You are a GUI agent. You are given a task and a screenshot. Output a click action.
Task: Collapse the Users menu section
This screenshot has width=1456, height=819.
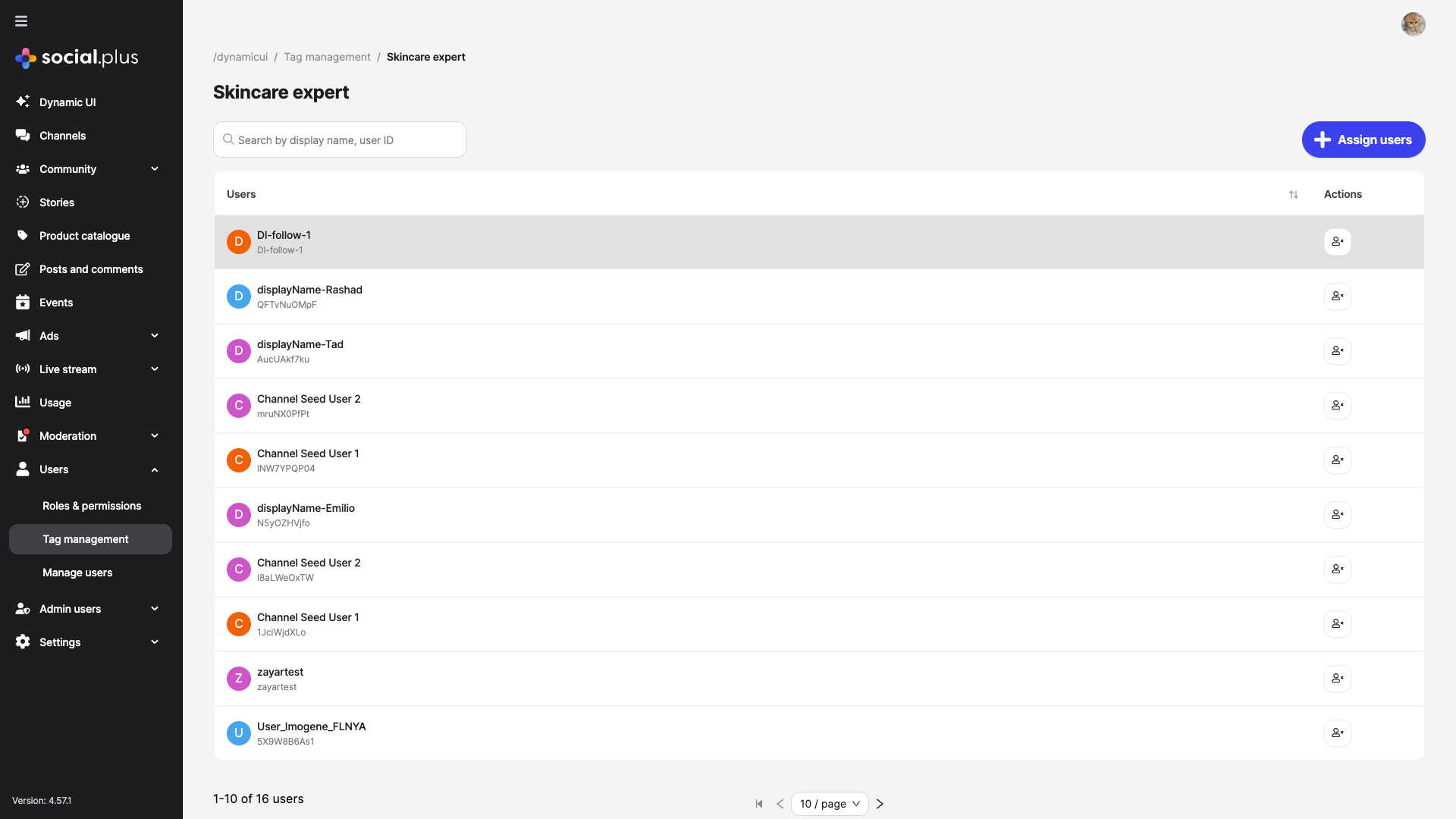coord(155,469)
